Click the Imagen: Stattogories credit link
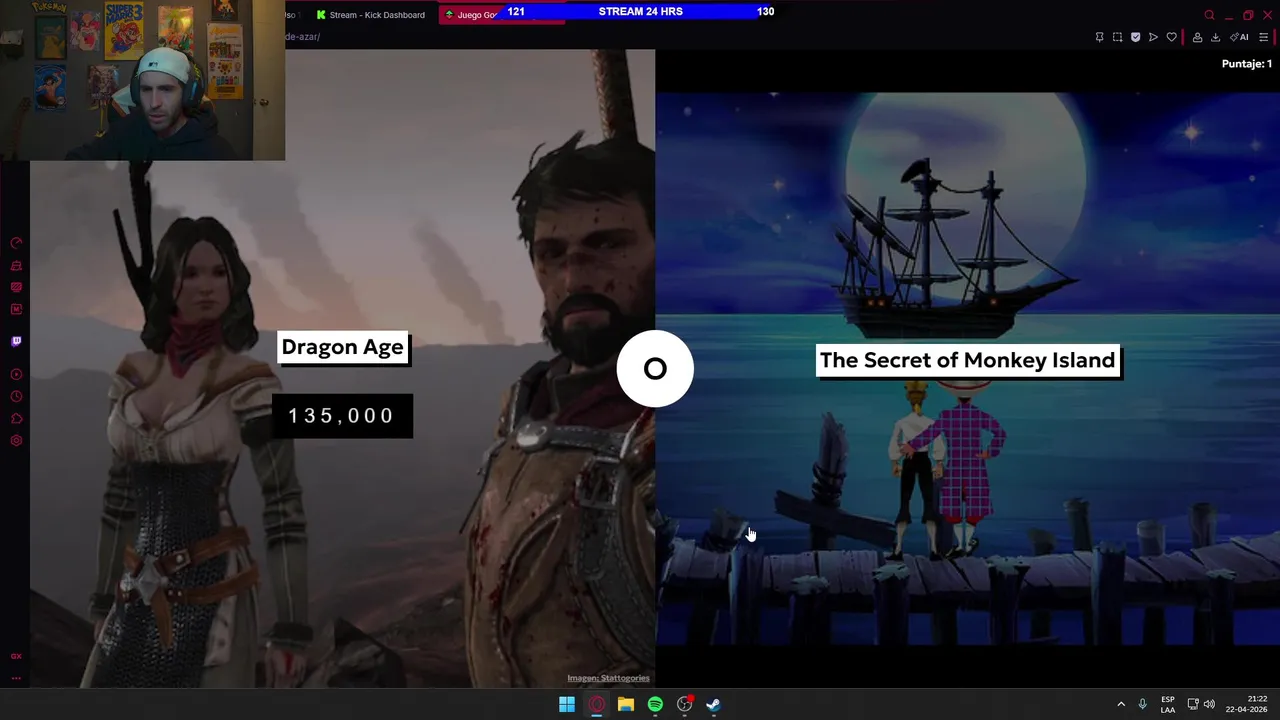Viewport: 1280px width, 720px height. pos(608,678)
